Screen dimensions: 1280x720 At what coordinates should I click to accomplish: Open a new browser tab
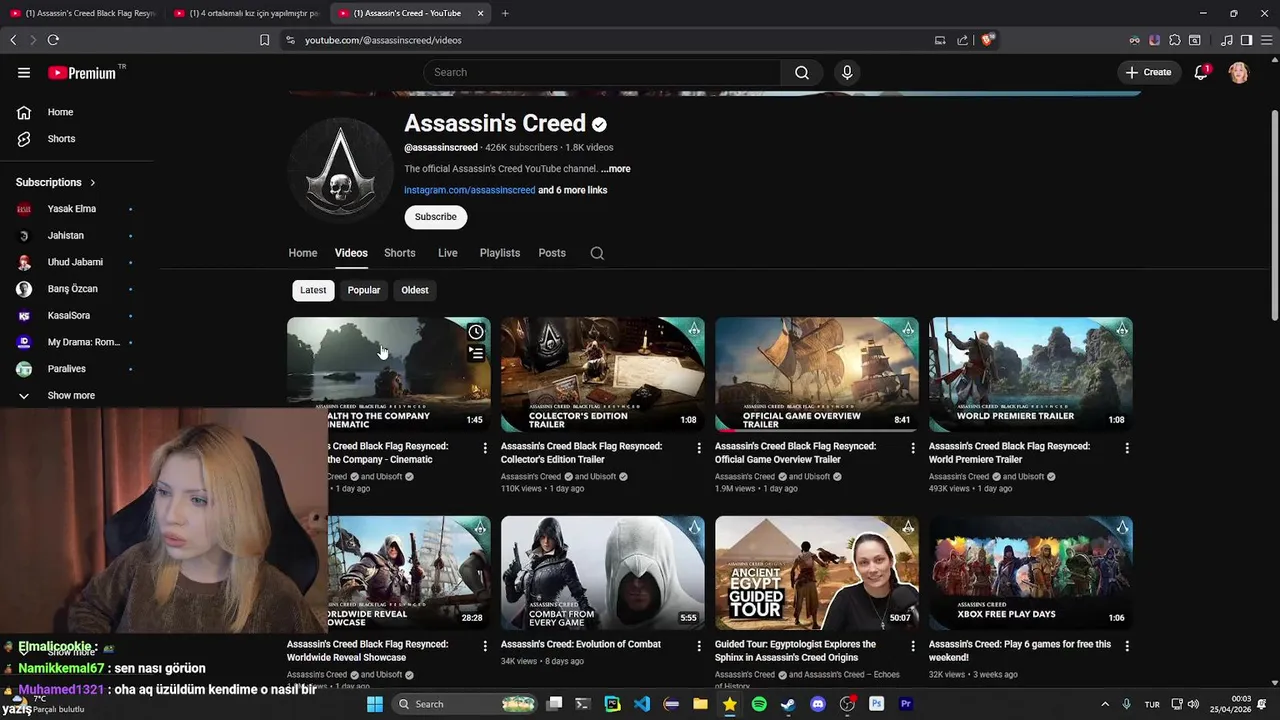tap(505, 13)
